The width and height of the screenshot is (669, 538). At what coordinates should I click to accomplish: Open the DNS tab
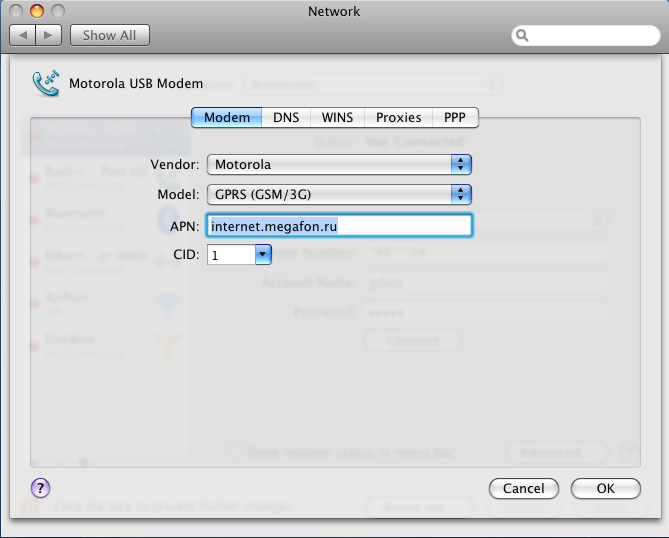[286, 117]
